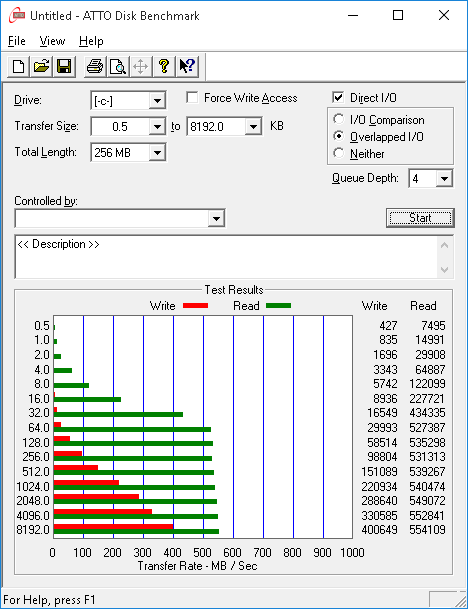The width and height of the screenshot is (468, 609).
Task: Save benchmark results with floppy icon
Action: (x=64, y=66)
